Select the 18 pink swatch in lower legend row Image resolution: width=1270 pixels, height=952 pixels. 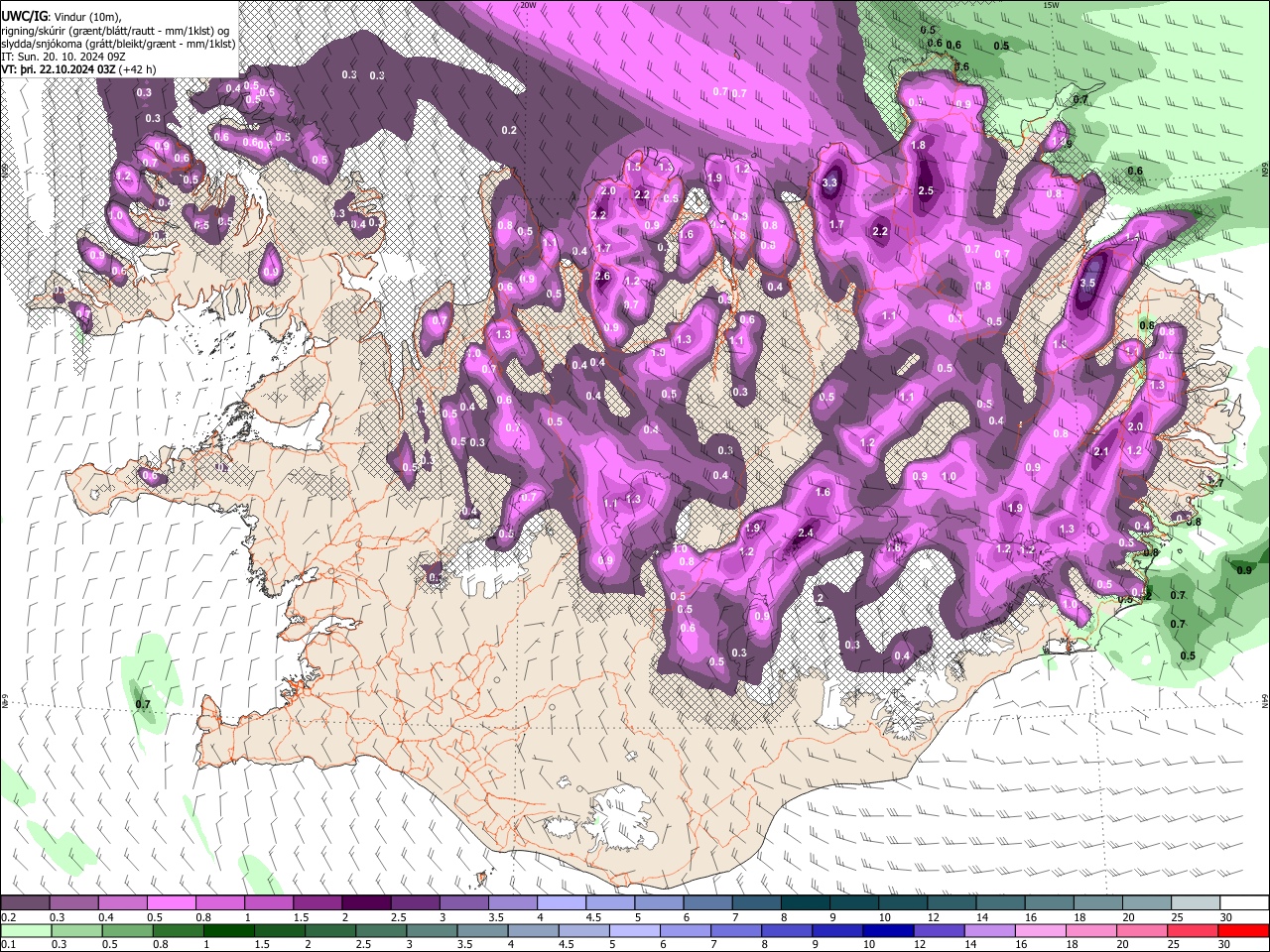(1091, 931)
